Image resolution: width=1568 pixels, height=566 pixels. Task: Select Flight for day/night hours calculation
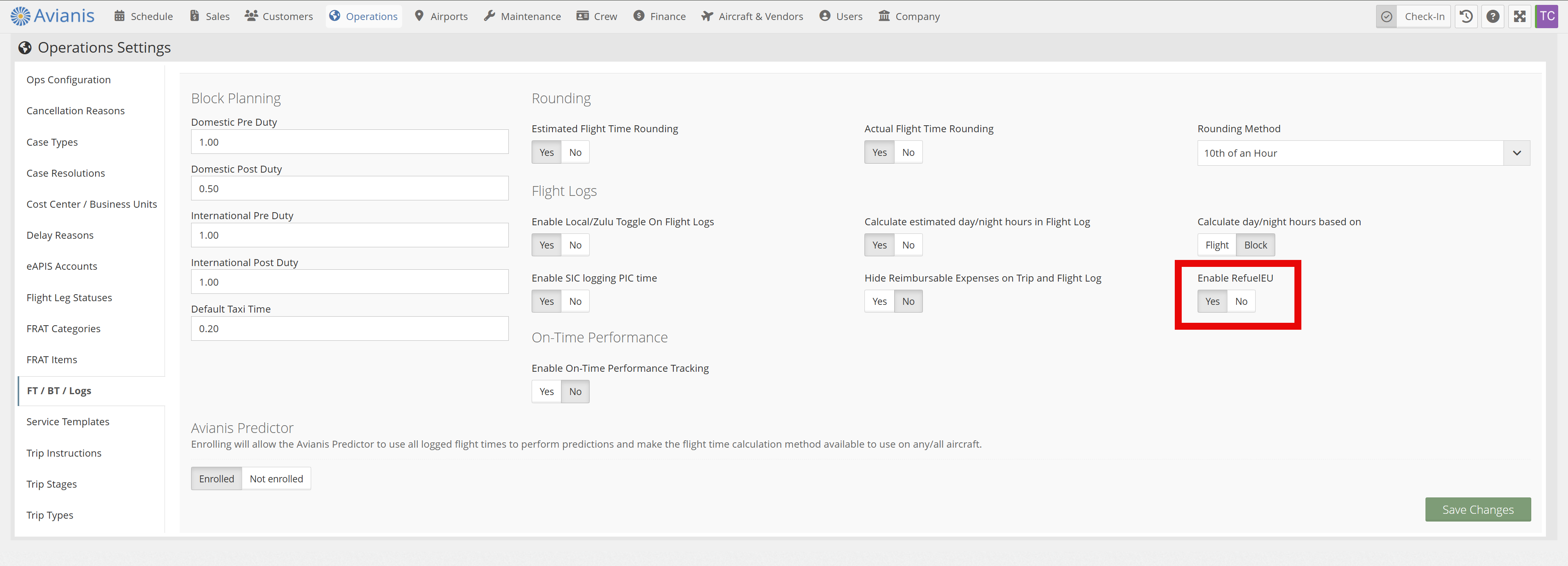tap(1217, 245)
